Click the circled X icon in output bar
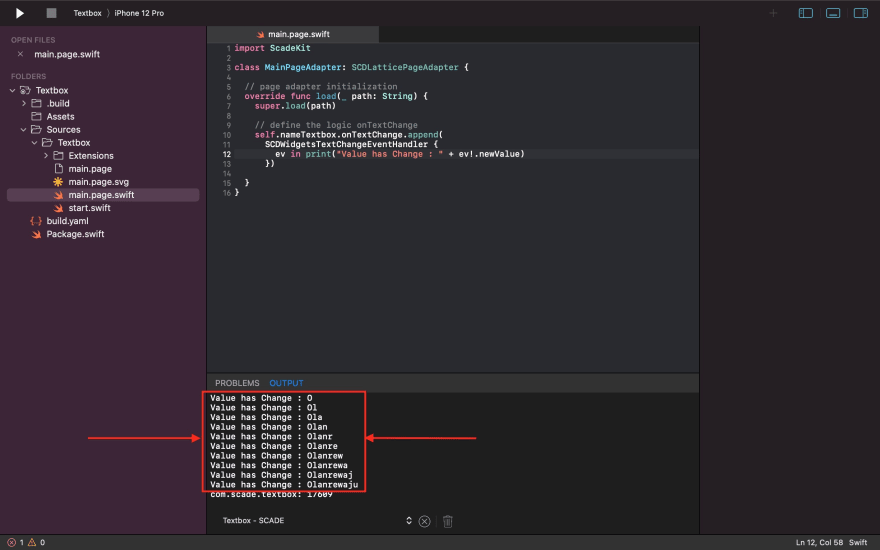 (x=424, y=521)
